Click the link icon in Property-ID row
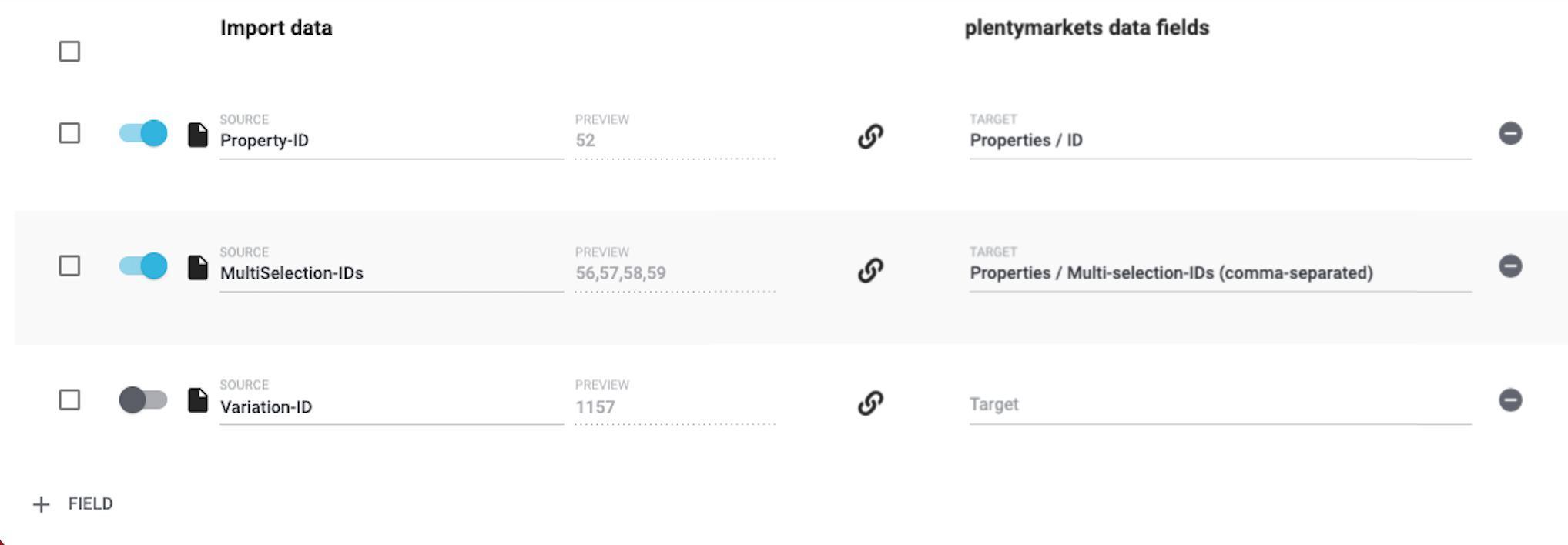 click(870, 136)
